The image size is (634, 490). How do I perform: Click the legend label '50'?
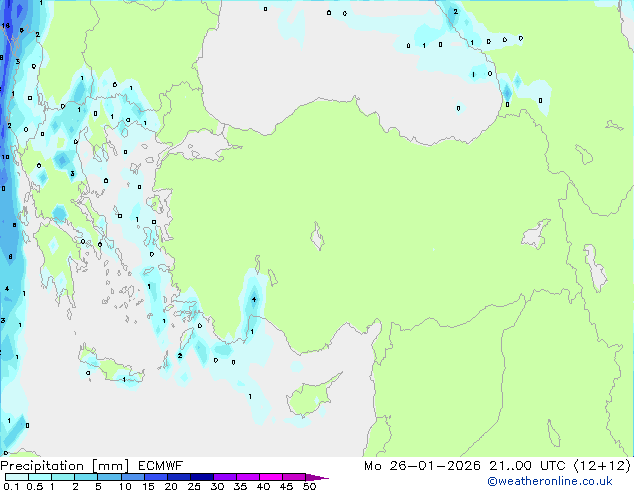[x=309, y=486]
